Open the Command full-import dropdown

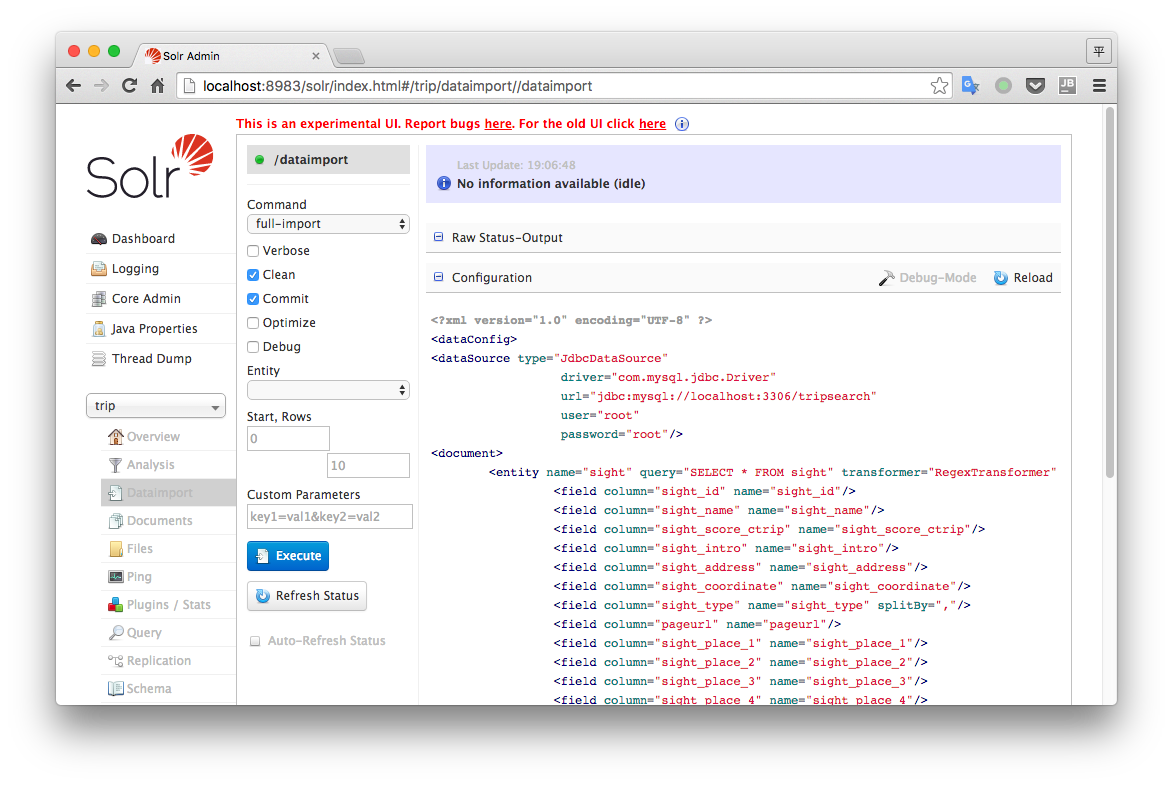(328, 224)
